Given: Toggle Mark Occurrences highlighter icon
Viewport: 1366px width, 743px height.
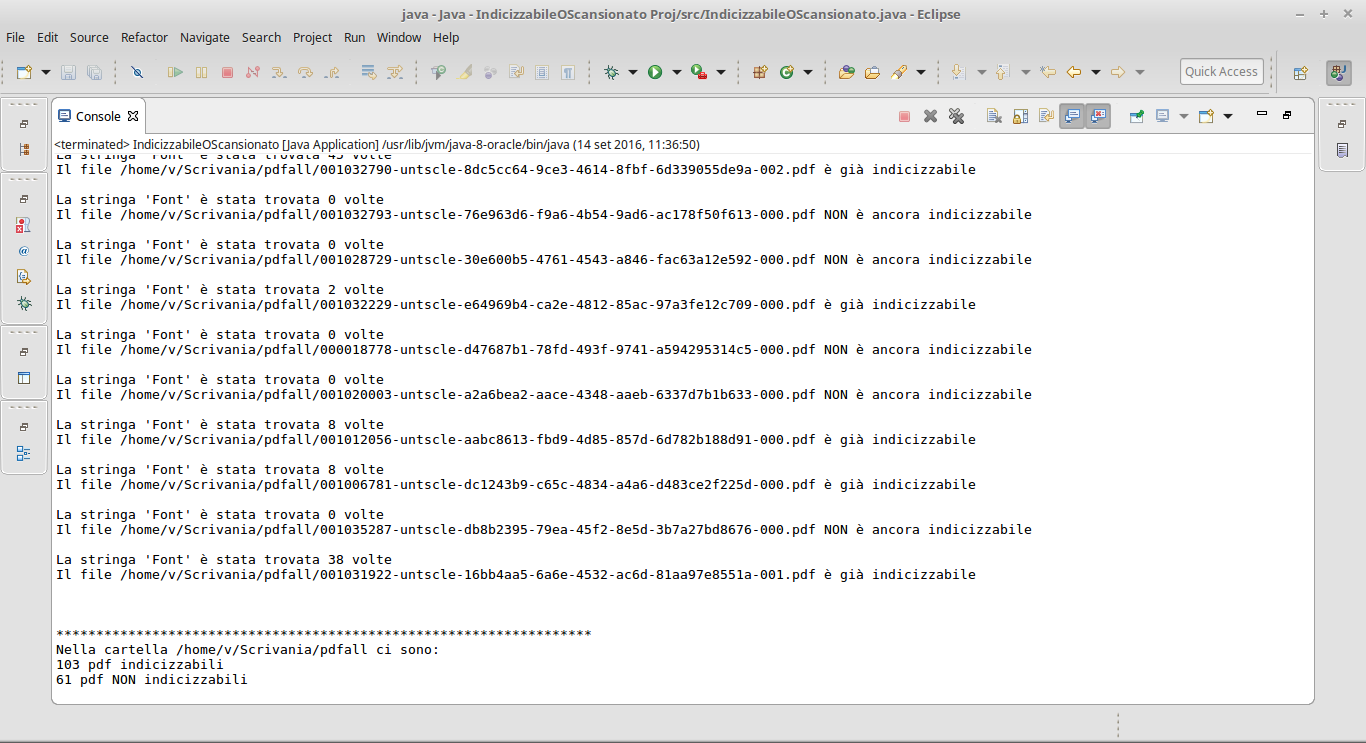Looking at the screenshot, I should coord(464,72).
